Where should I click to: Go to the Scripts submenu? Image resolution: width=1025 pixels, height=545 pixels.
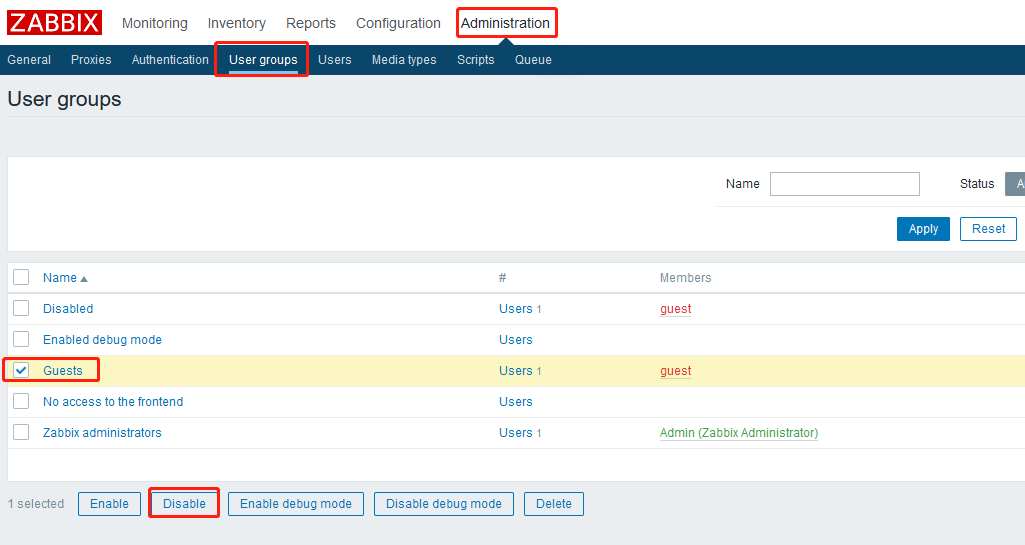click(475, 59)
